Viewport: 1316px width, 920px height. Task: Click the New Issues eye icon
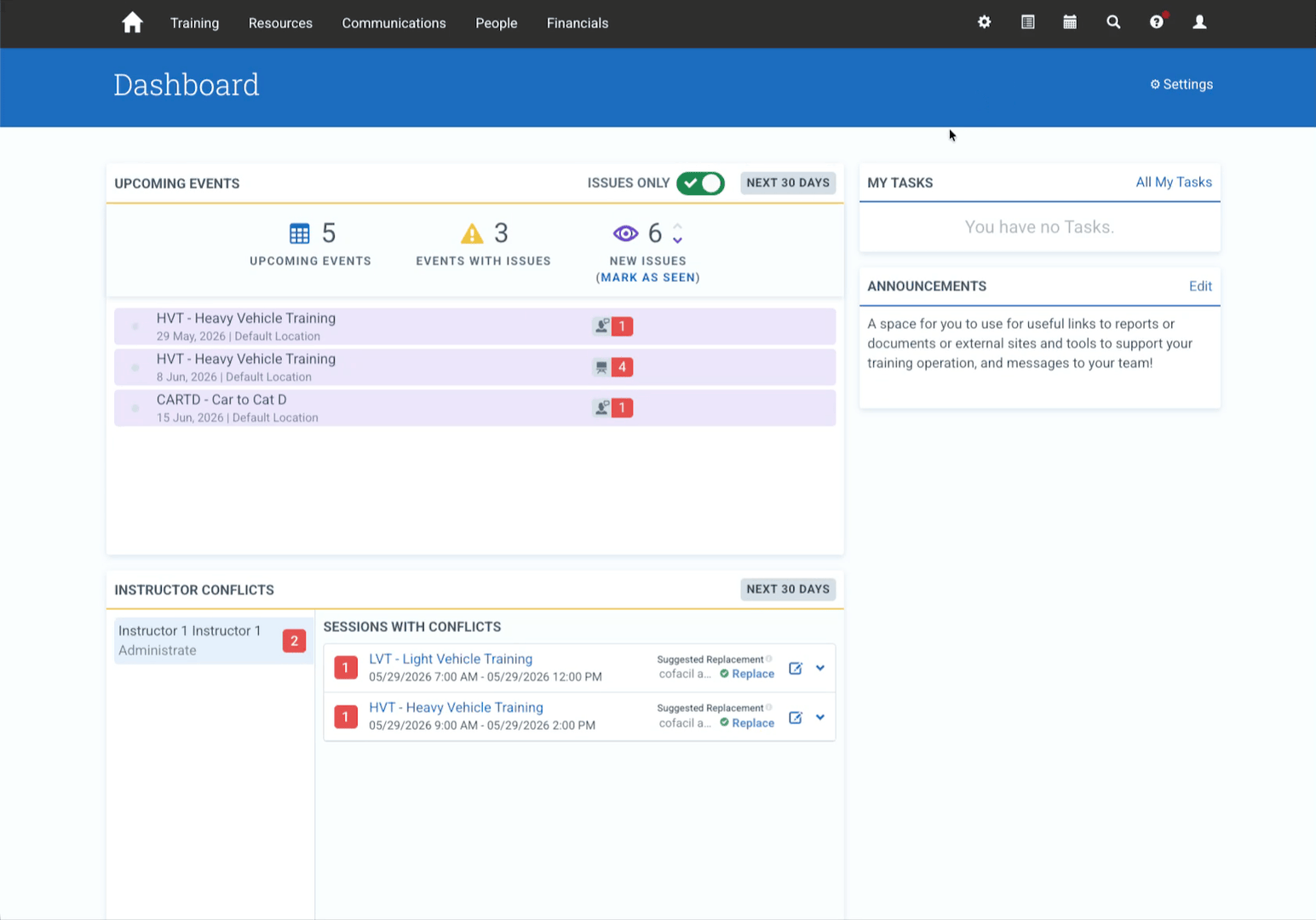625,233
